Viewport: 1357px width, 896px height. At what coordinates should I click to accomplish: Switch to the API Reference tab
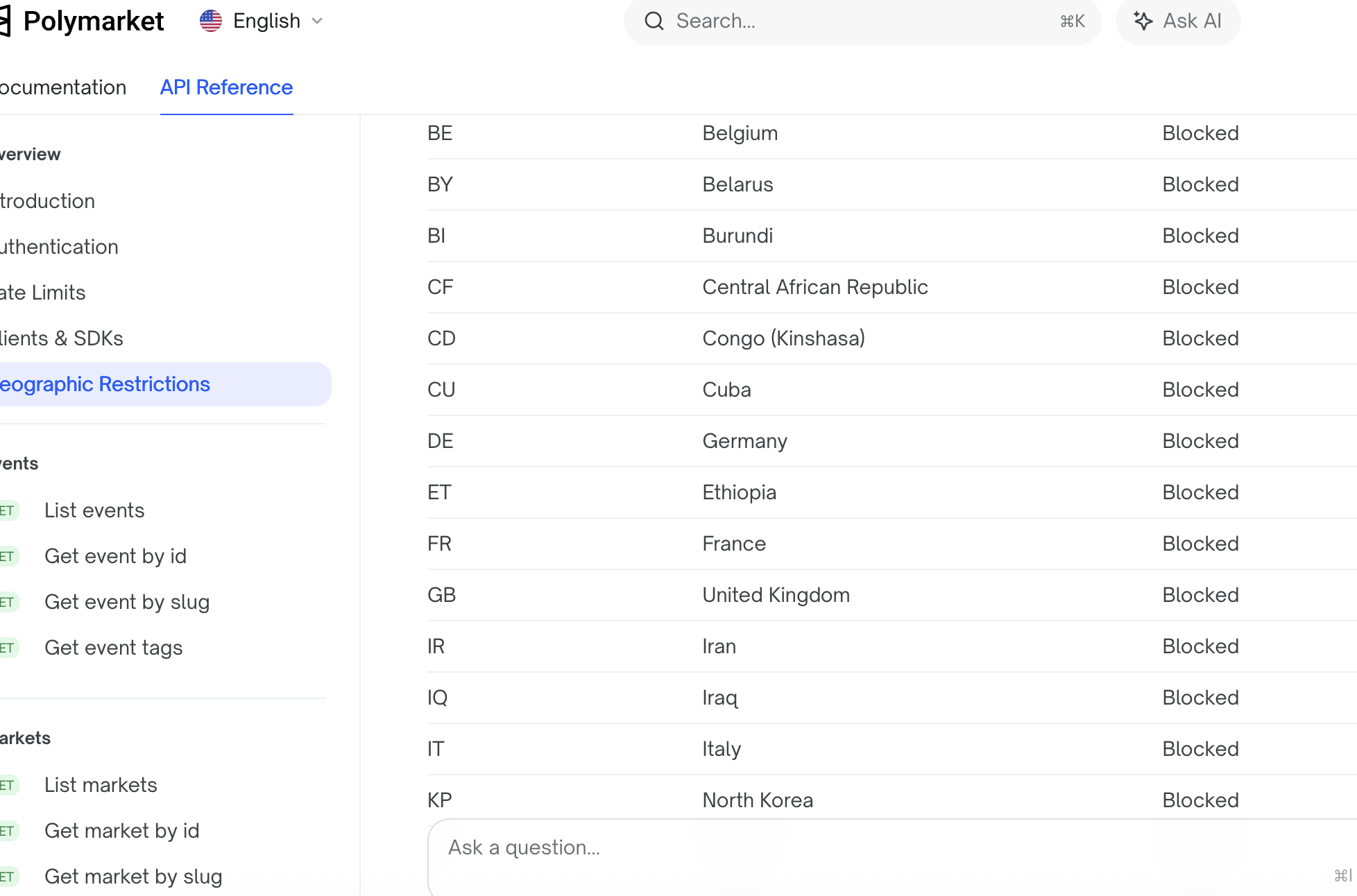[226, 87]
